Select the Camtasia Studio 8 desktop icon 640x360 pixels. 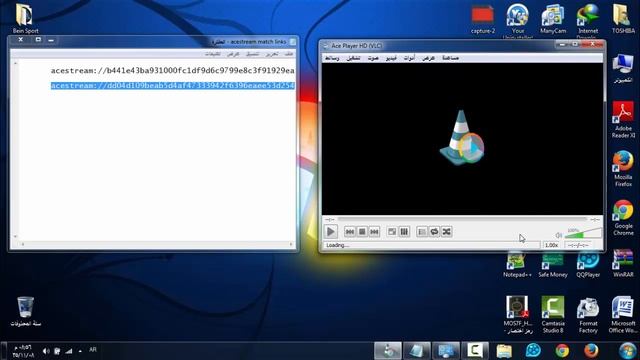(x=553, y=314)
